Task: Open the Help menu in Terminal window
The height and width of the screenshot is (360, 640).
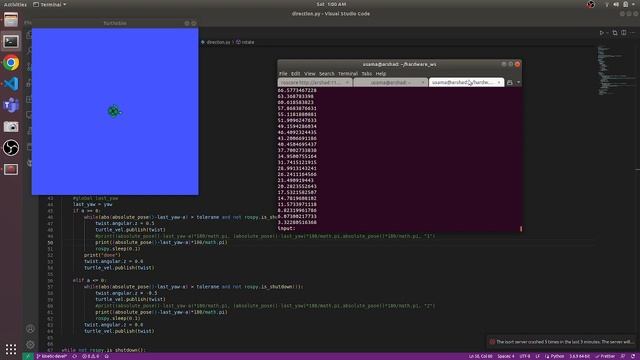Action: point(381,73)
